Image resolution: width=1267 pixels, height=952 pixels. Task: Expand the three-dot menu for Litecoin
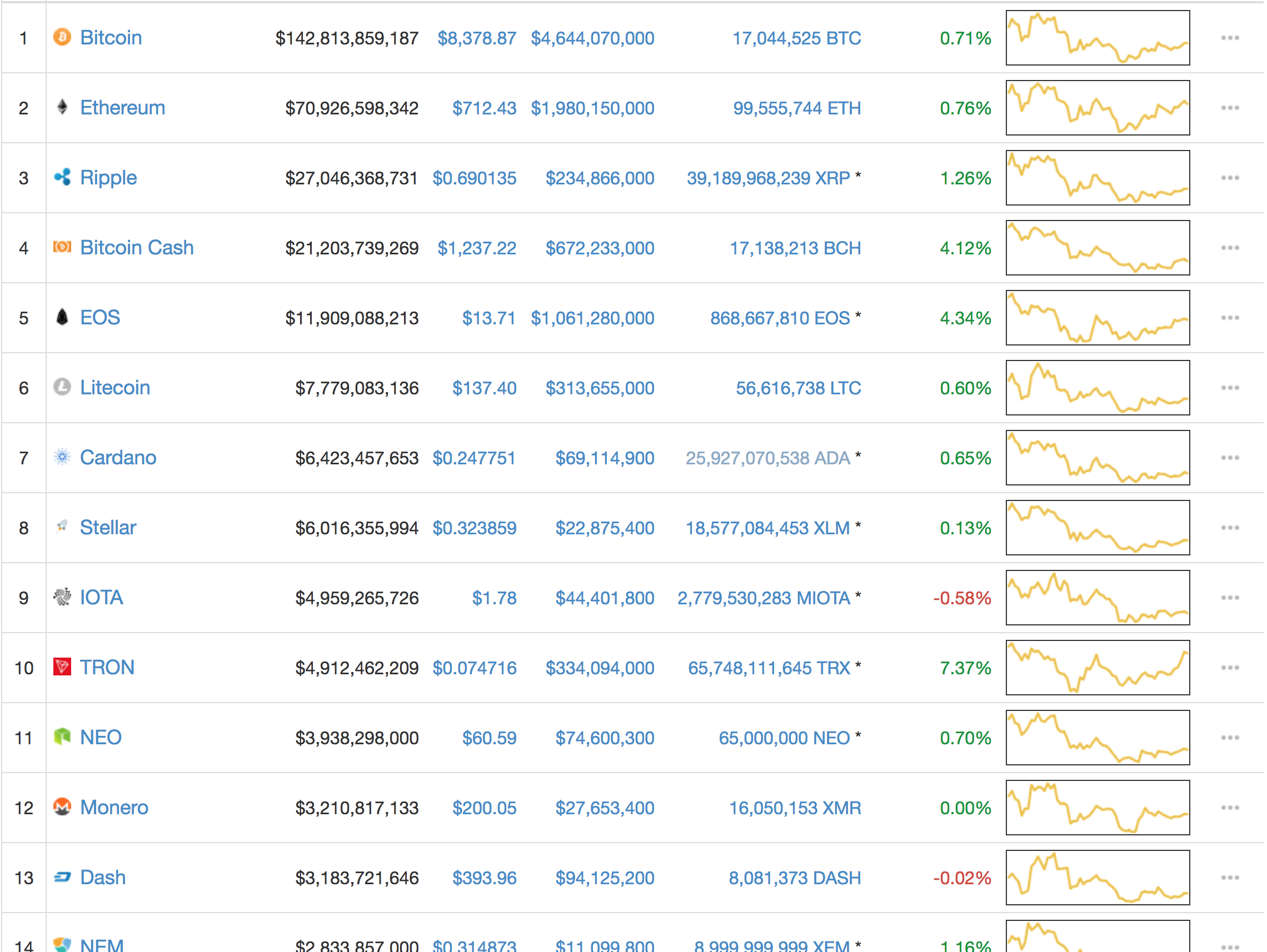pos(1229,388)
